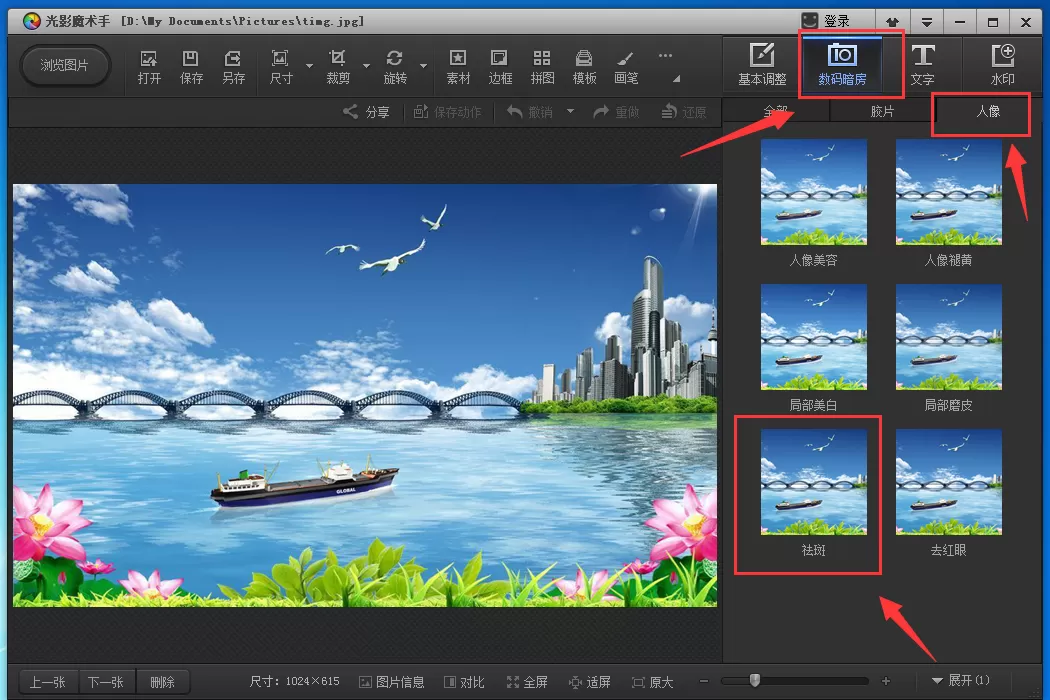Open the 文字 text panel

922,65
